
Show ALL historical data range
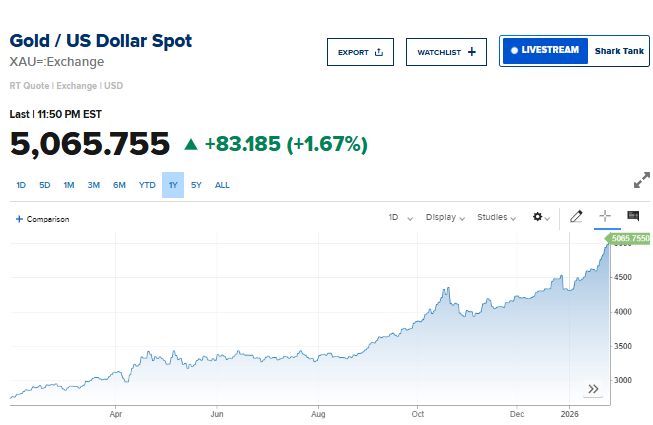[222, 185]
